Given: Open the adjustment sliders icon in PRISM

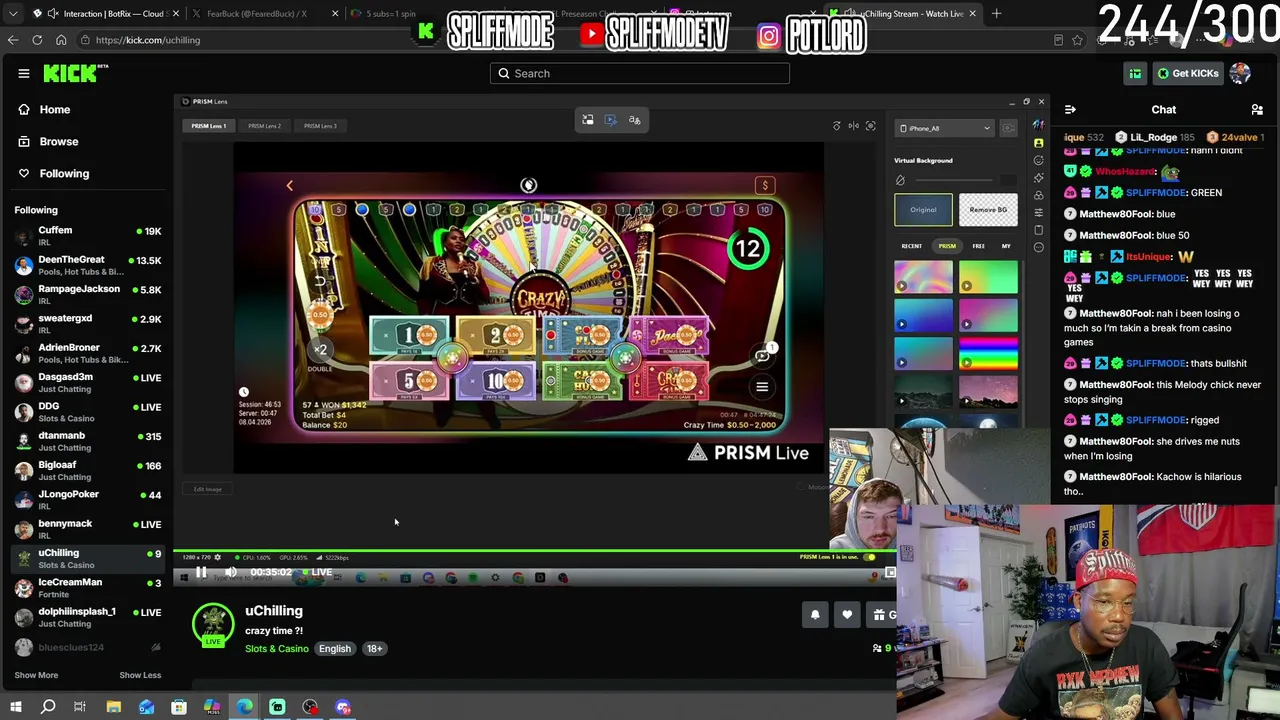Looking at the screenshot, I should pos(1038,213).
